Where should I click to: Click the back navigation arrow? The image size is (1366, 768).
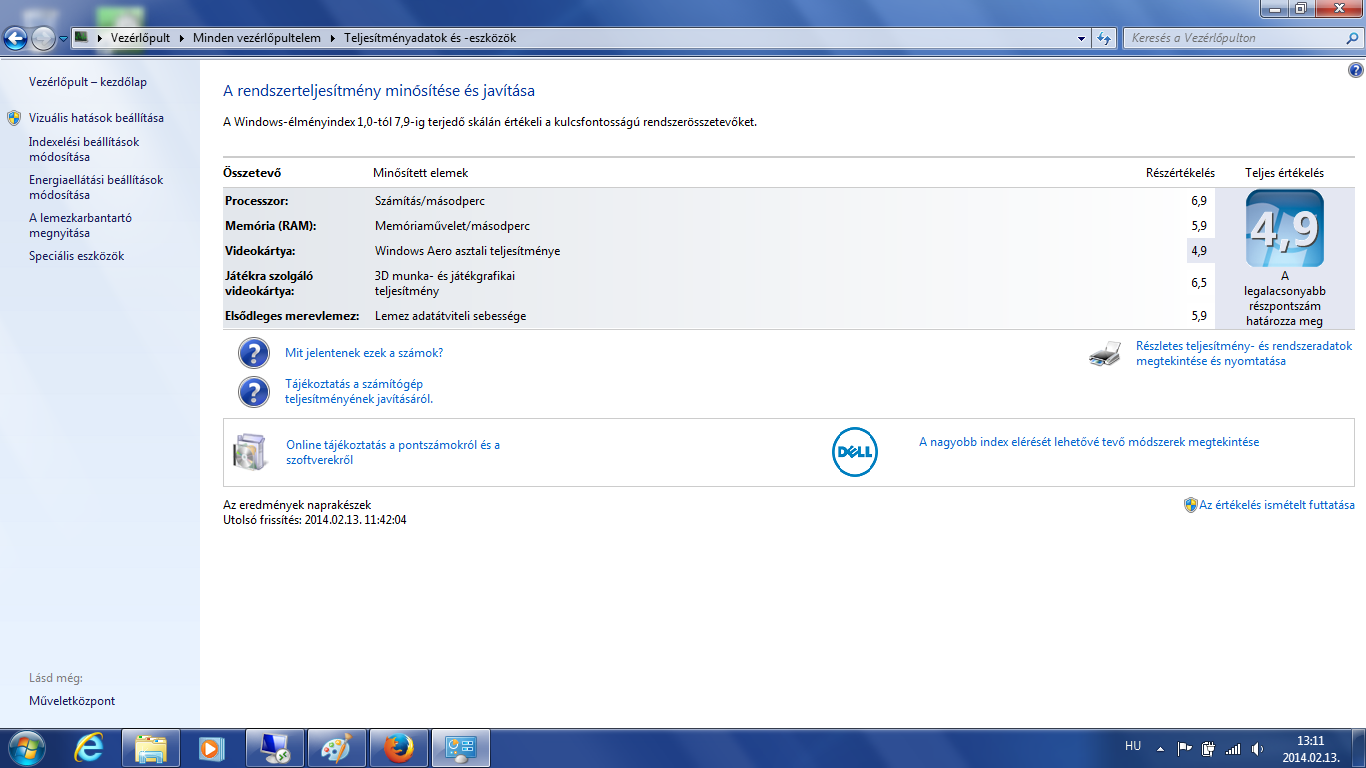pos(16,38)
